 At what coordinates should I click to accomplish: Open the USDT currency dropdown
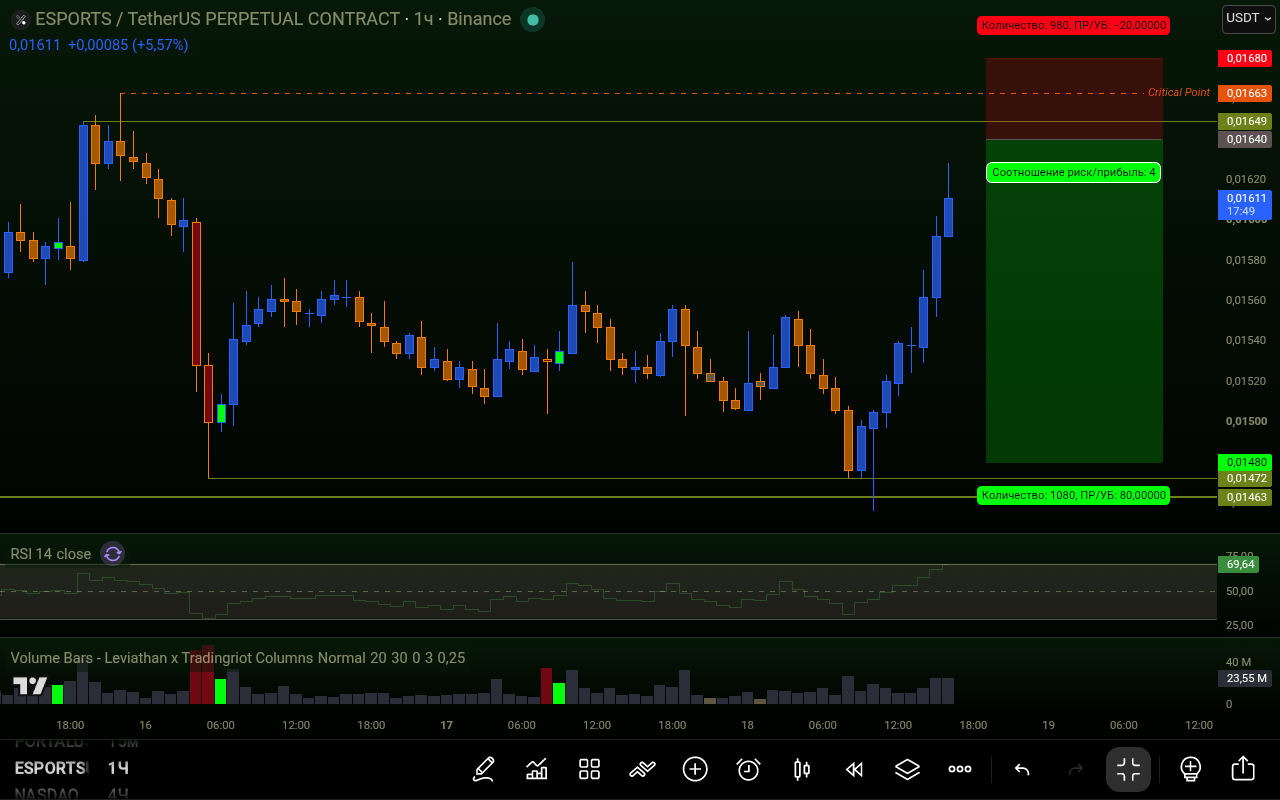(1249, 18)
